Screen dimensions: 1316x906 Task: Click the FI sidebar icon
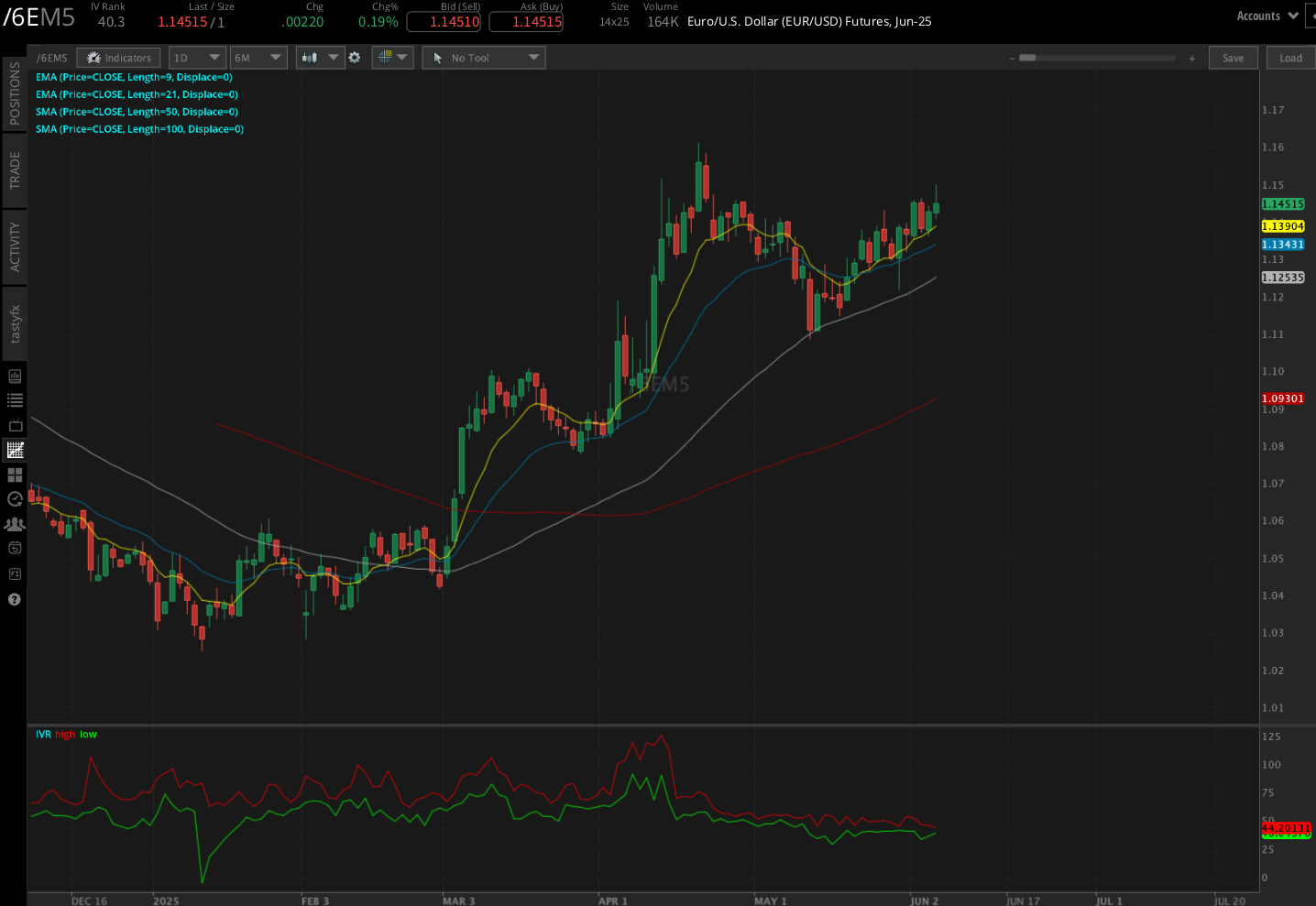point(14,573)
